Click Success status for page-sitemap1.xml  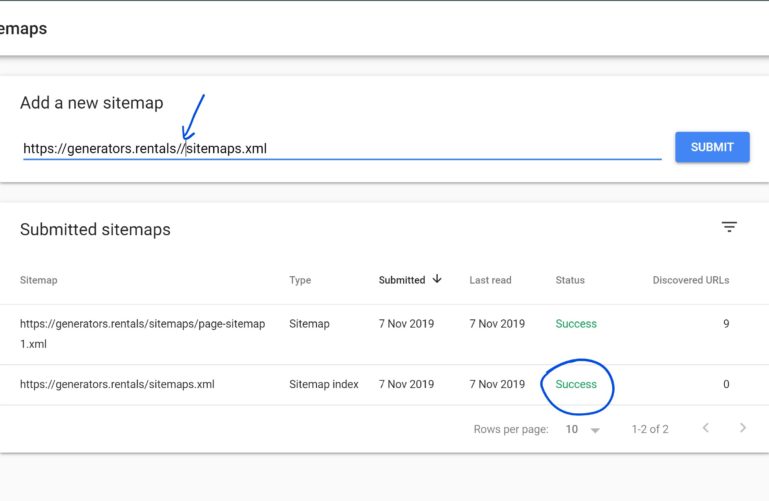tap(576, 324)
